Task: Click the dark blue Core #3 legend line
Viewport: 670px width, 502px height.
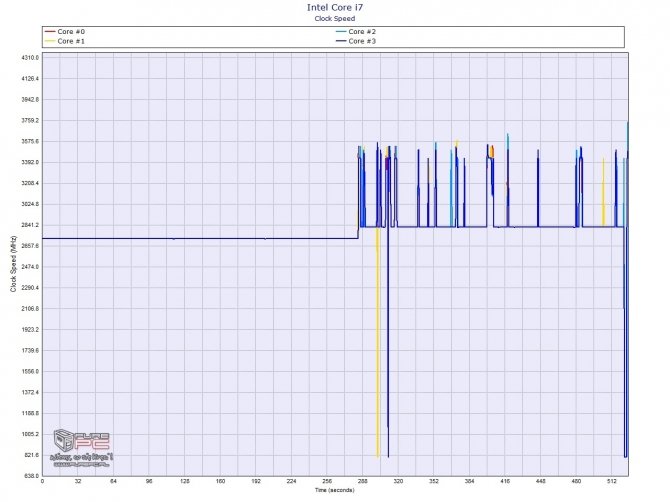Action: click(x=341, y=41)
